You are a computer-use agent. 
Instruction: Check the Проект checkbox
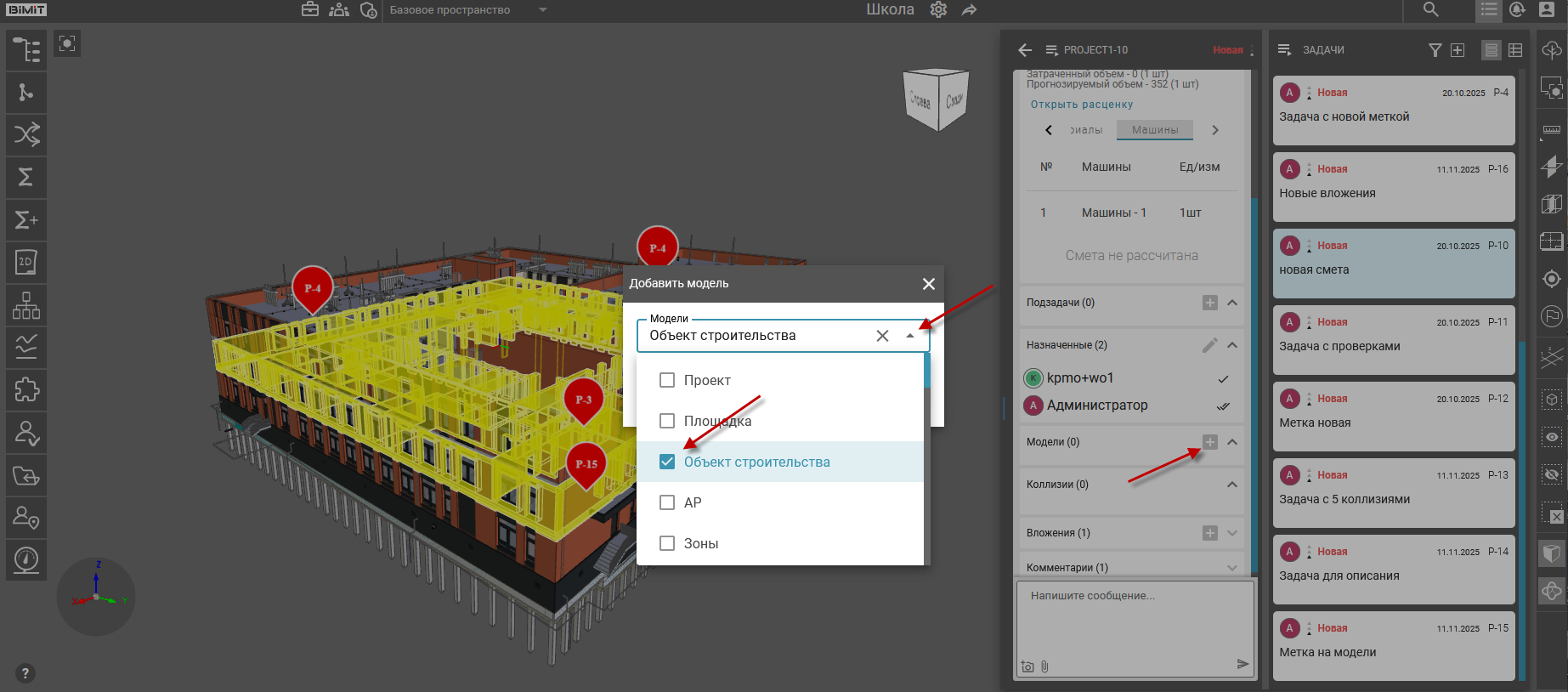667,380
